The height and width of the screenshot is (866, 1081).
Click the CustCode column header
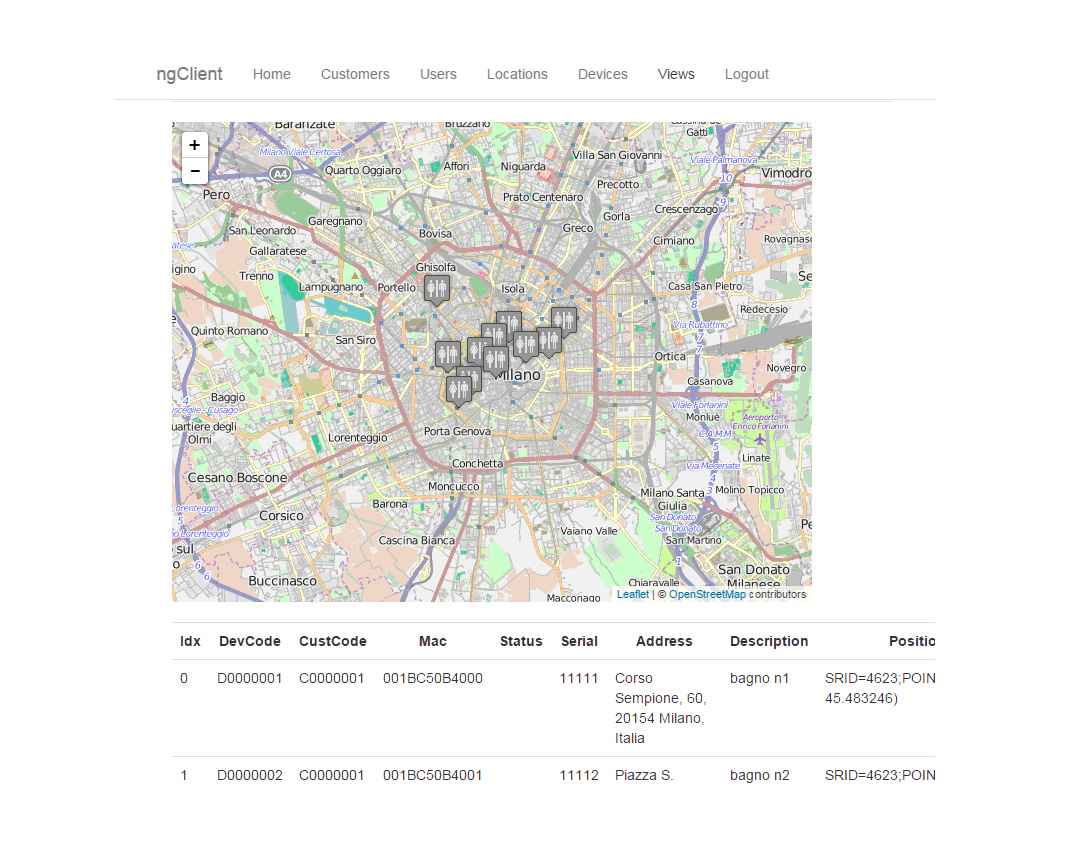pyautogui.click(x=333, y=641)
